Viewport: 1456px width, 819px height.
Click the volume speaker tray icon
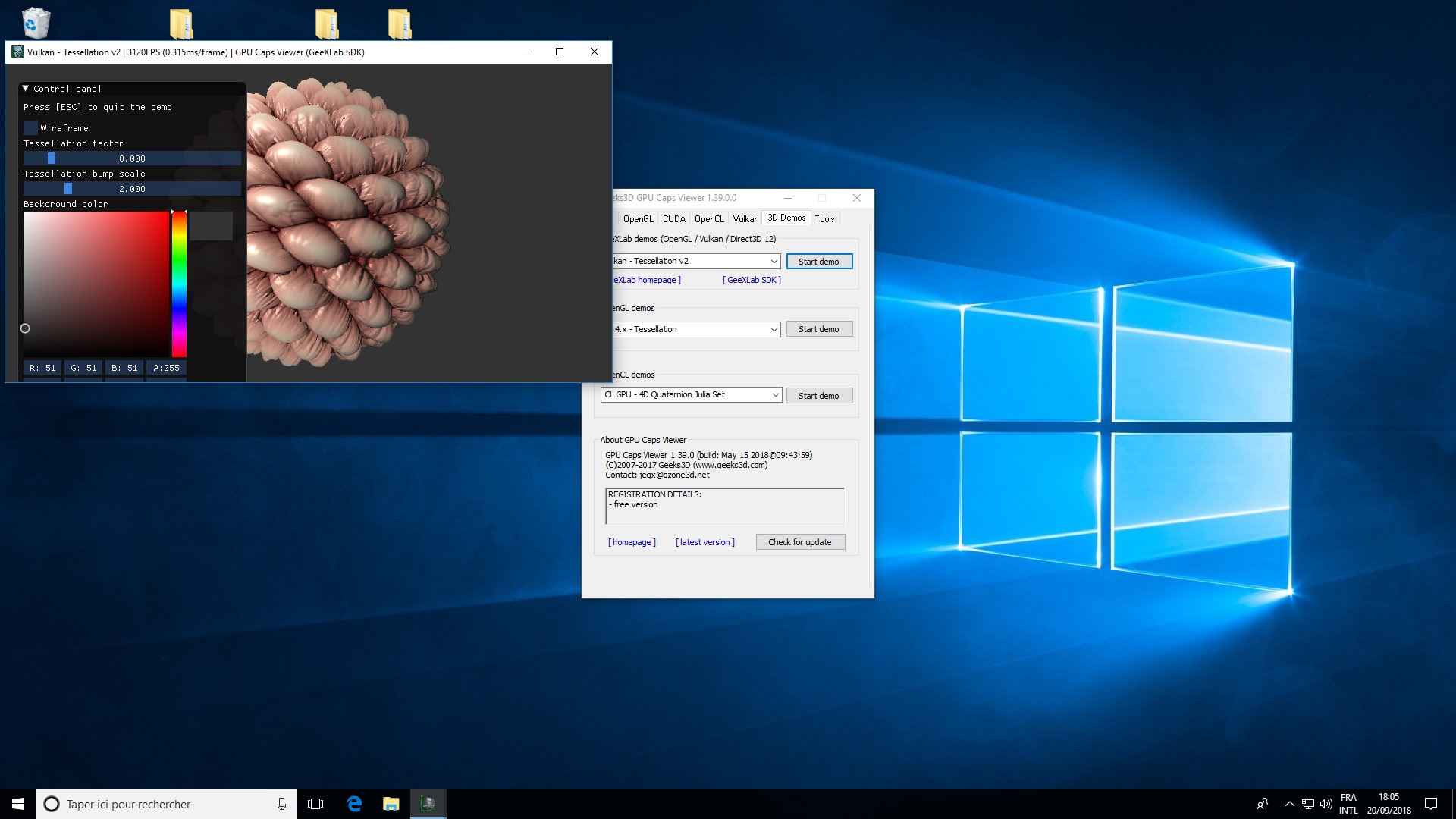click(x=1326, y=804)
